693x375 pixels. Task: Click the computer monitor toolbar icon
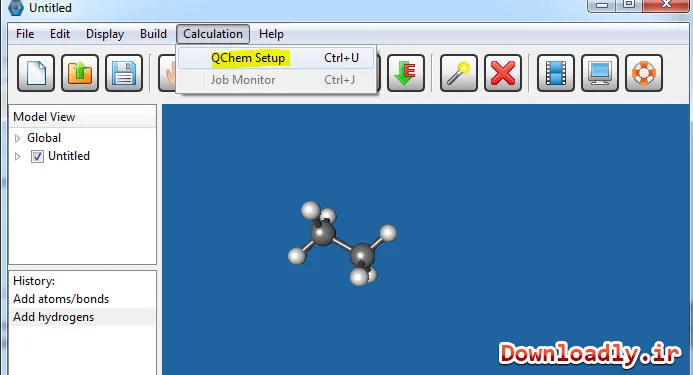[x=600, y=73]
